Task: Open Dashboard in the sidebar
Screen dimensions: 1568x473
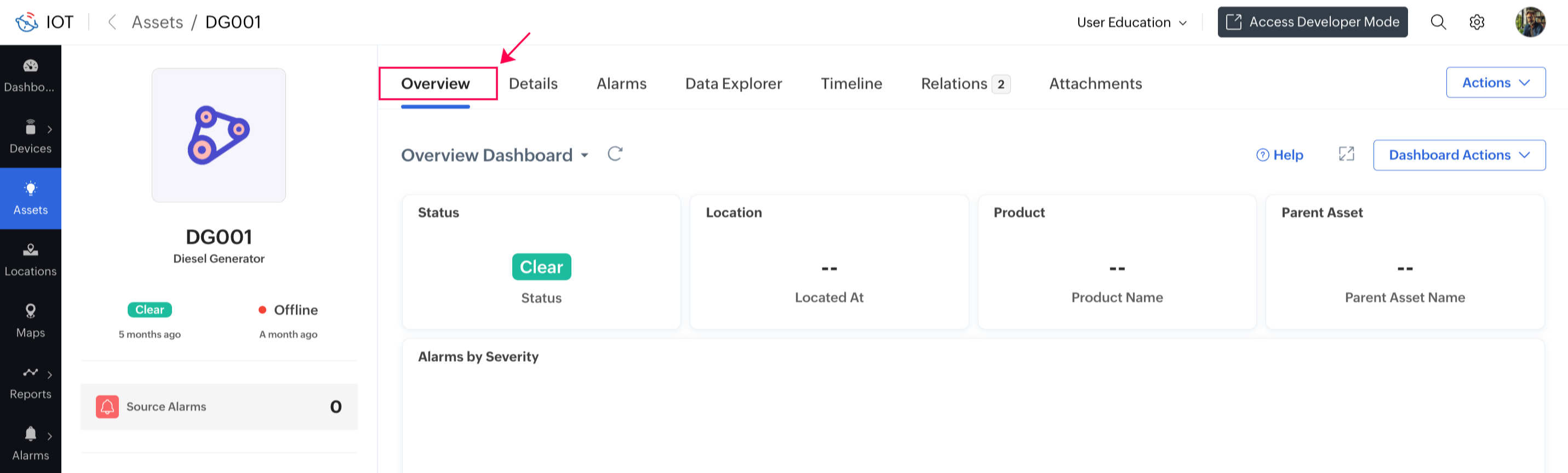Action: point(31,76)
